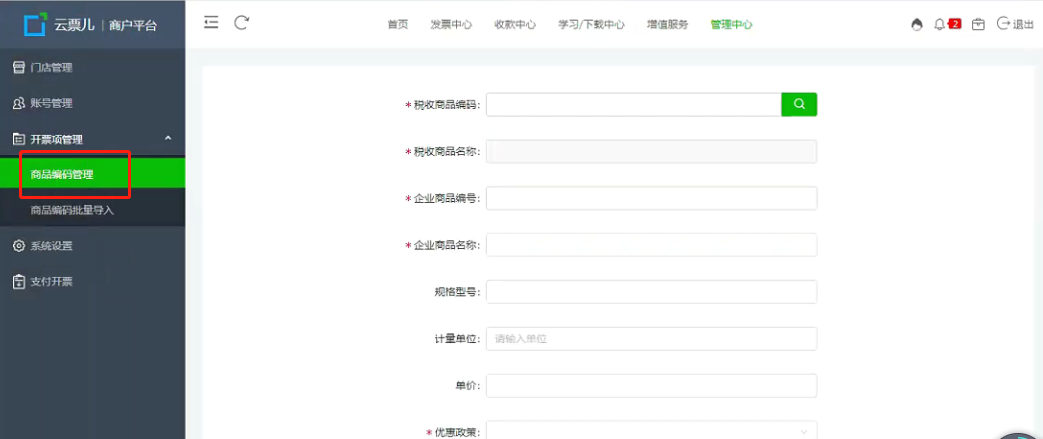
Task: Open the 优惠政策 dropdown
Action: point(651,431)
